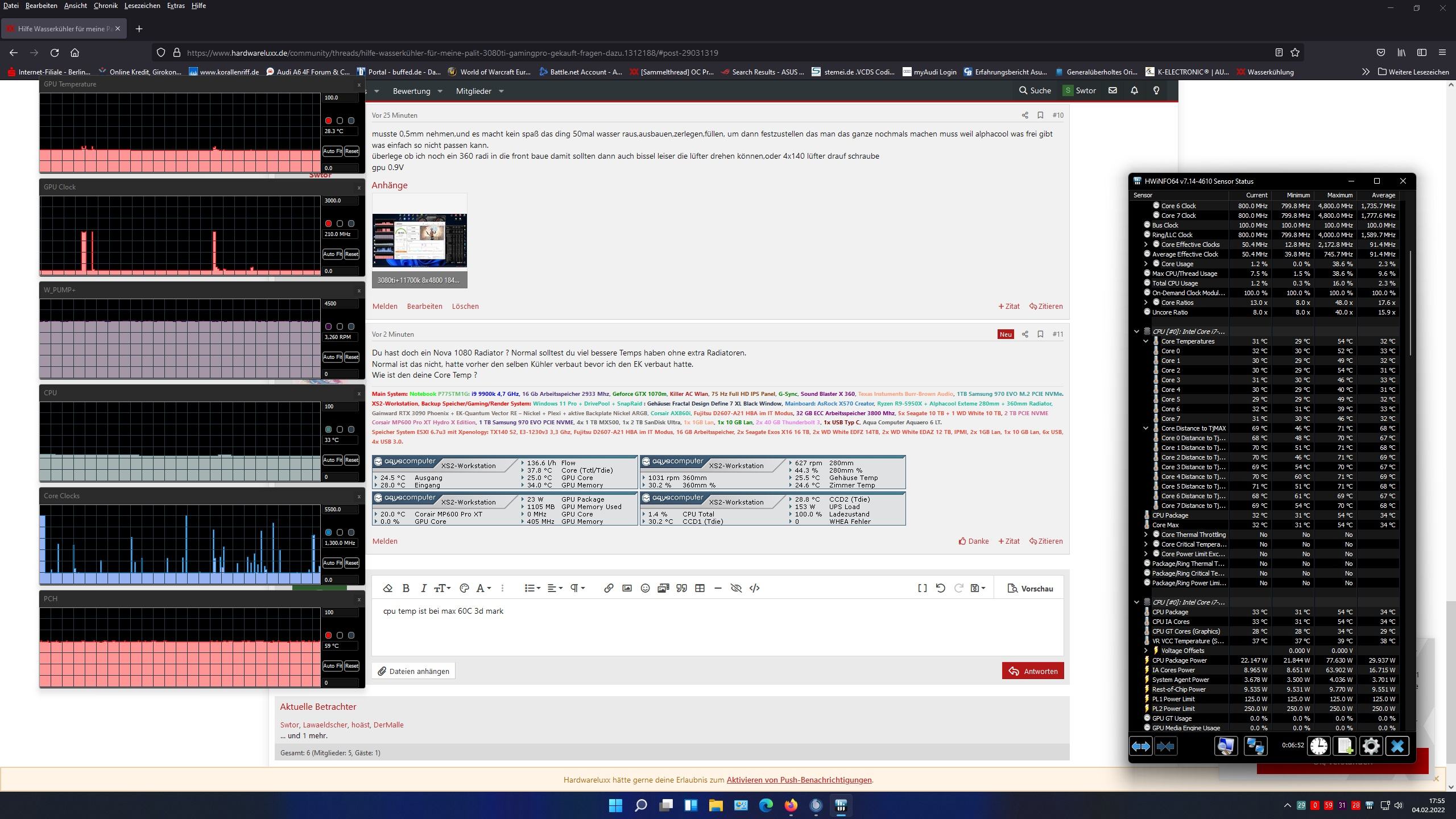Toggle BB code mode brackets icon
1456x819 pixels.
(x=923, y=588)
